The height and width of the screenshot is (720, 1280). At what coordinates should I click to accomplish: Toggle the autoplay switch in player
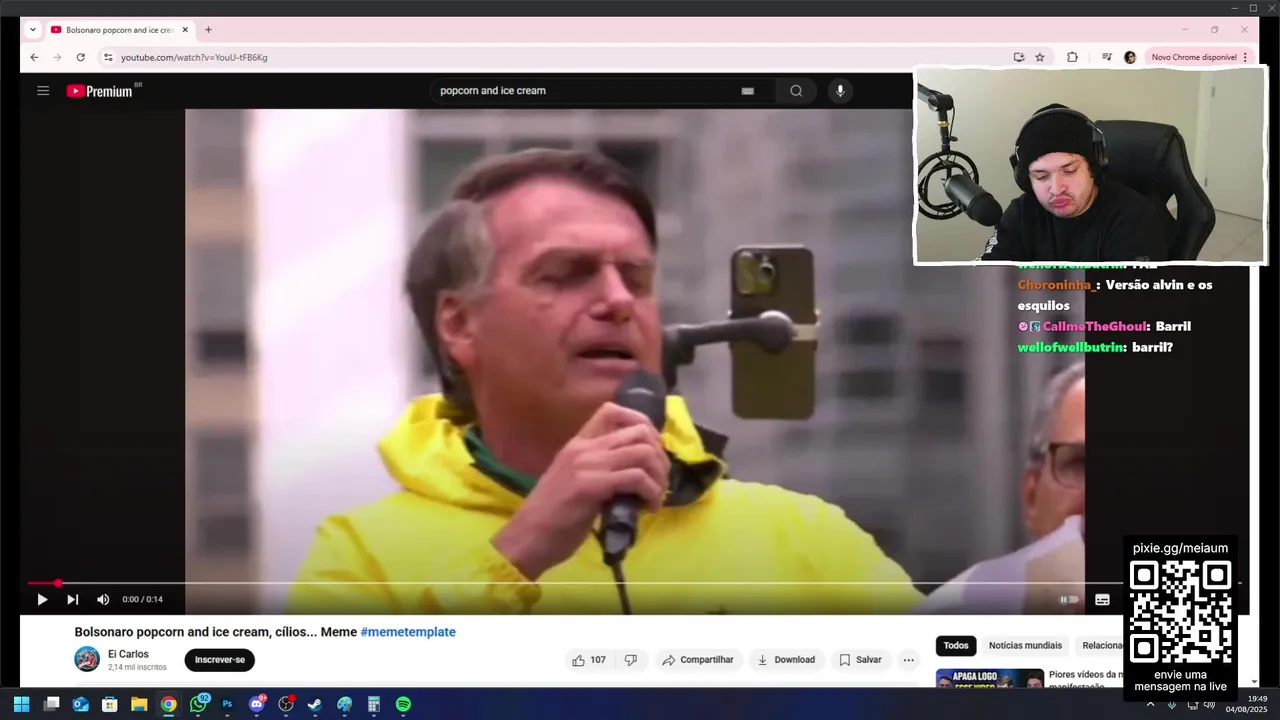(x=1070, y=600)
